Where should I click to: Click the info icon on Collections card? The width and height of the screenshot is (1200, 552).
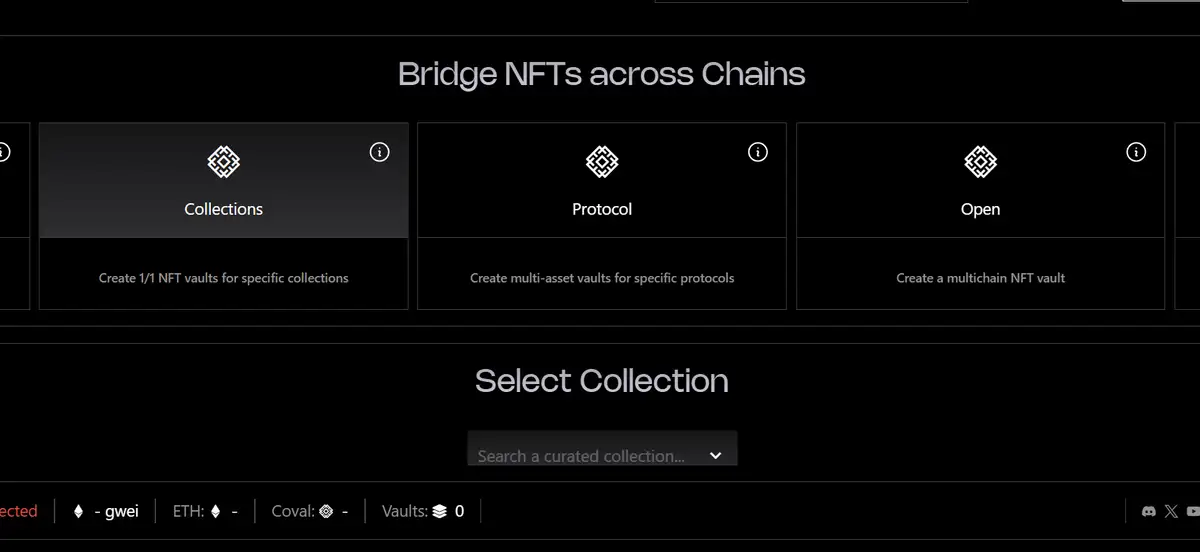(x=379, y=152)
